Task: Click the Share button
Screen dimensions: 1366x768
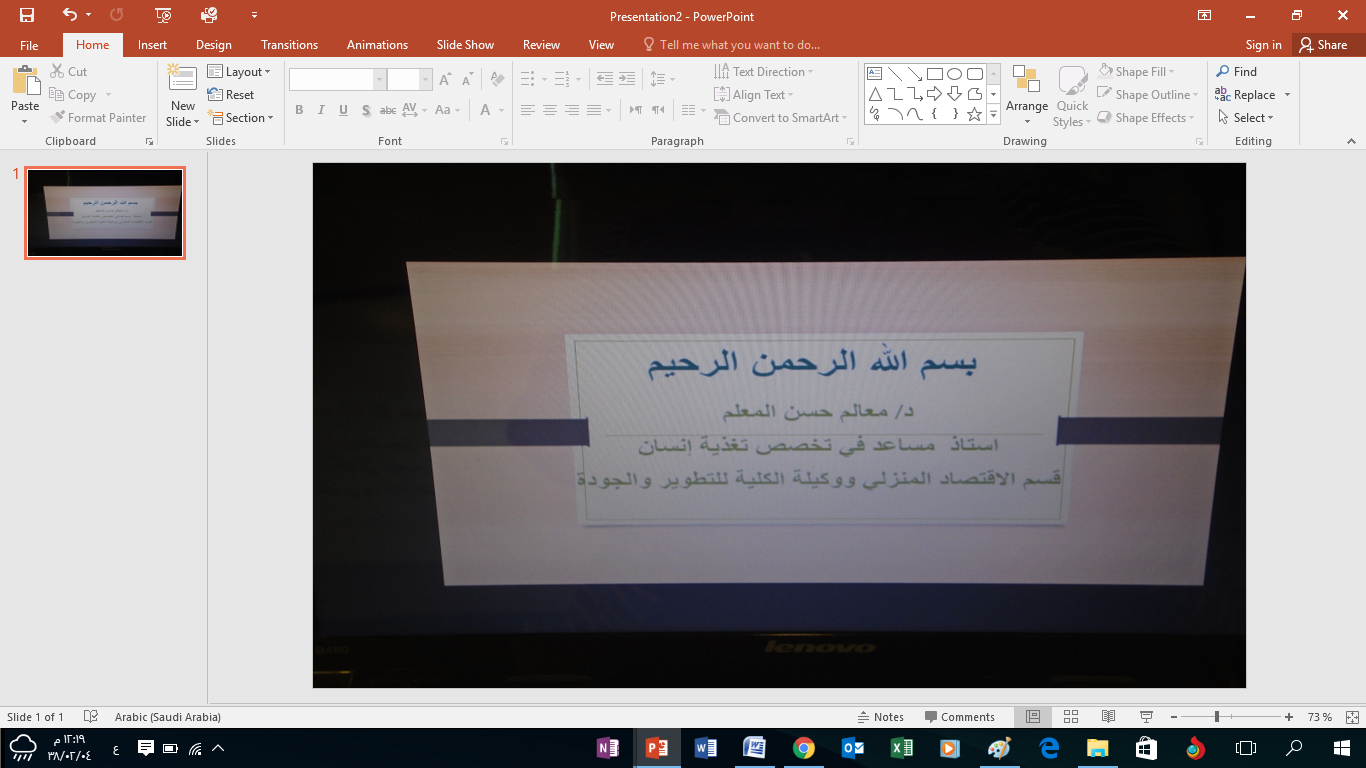Action: click(x=1322, y=45)
